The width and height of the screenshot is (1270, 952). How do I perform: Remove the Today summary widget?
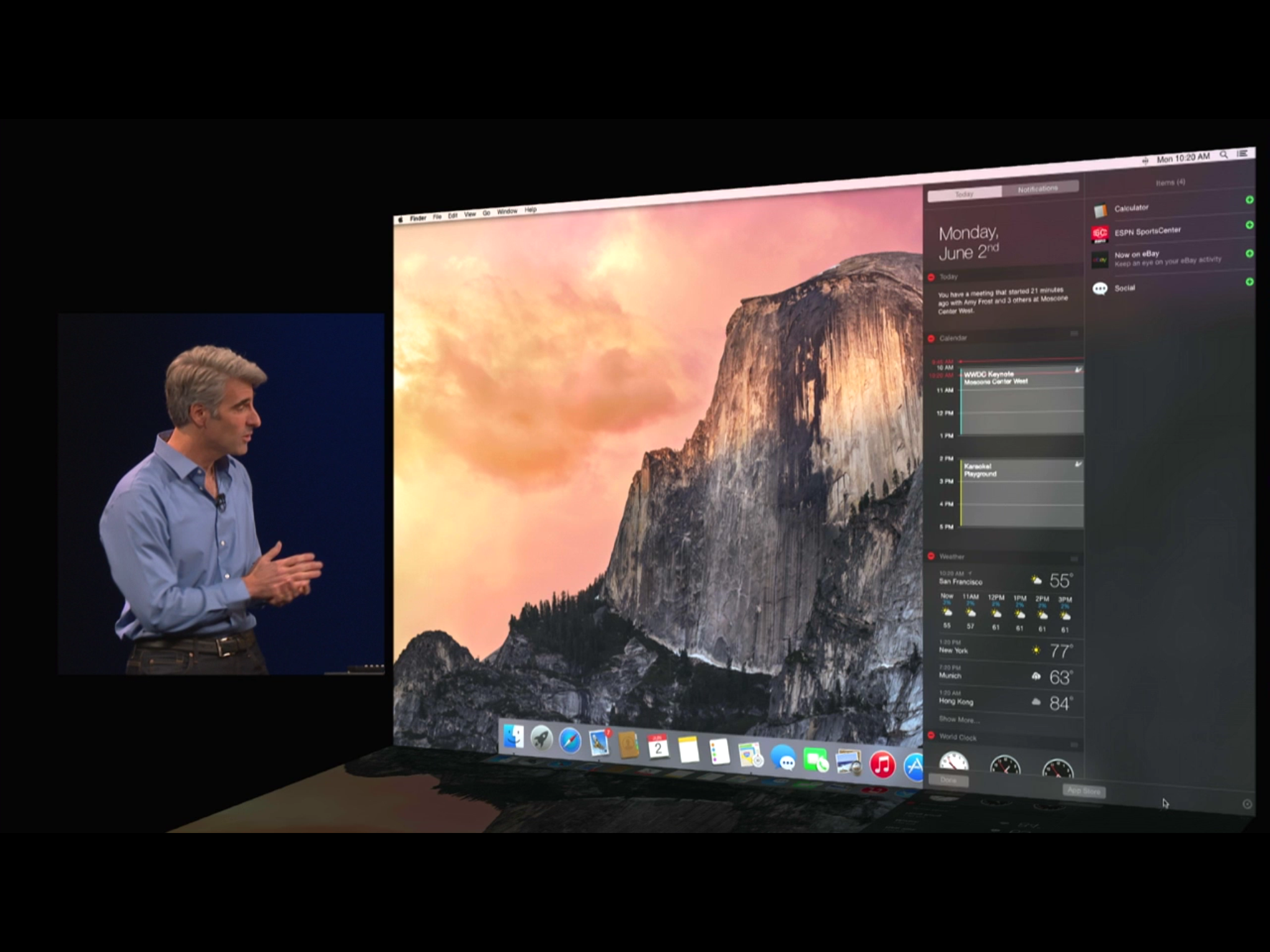[931, 277]
